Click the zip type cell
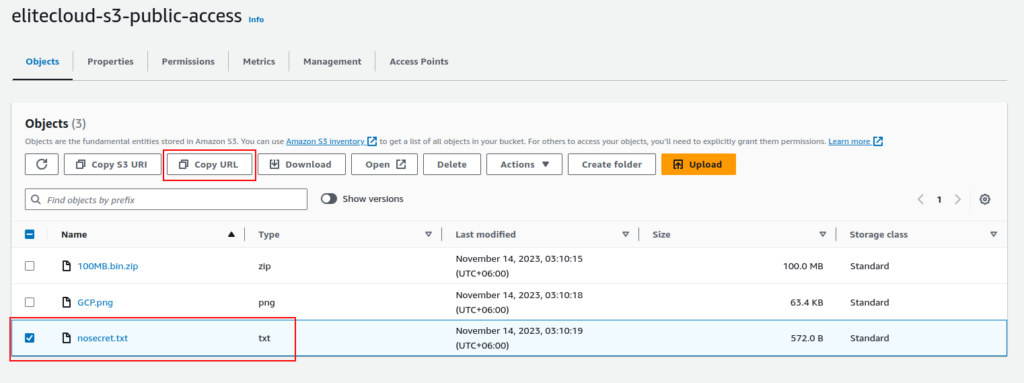Viewport: 1024px width, 383px height. tap(264, 266)
